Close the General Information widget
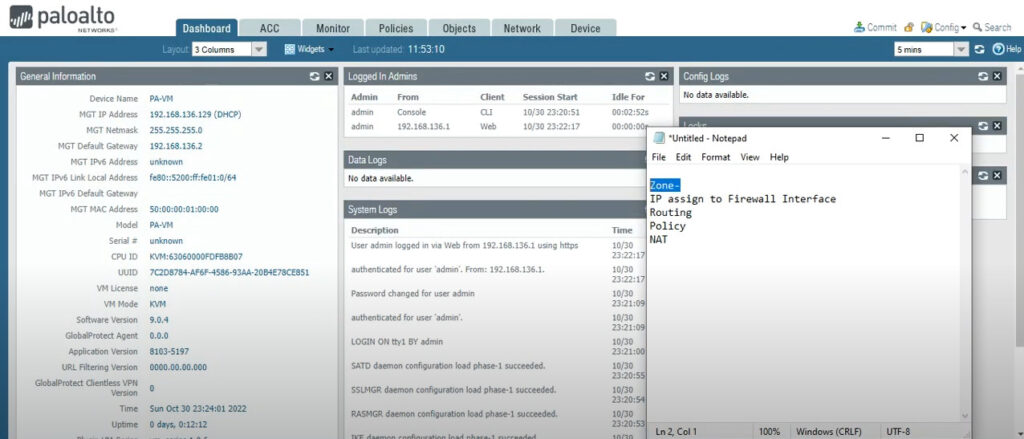The width and height of the screenshot is (1024, 439). pyautogui.click(x=328, y=76)
